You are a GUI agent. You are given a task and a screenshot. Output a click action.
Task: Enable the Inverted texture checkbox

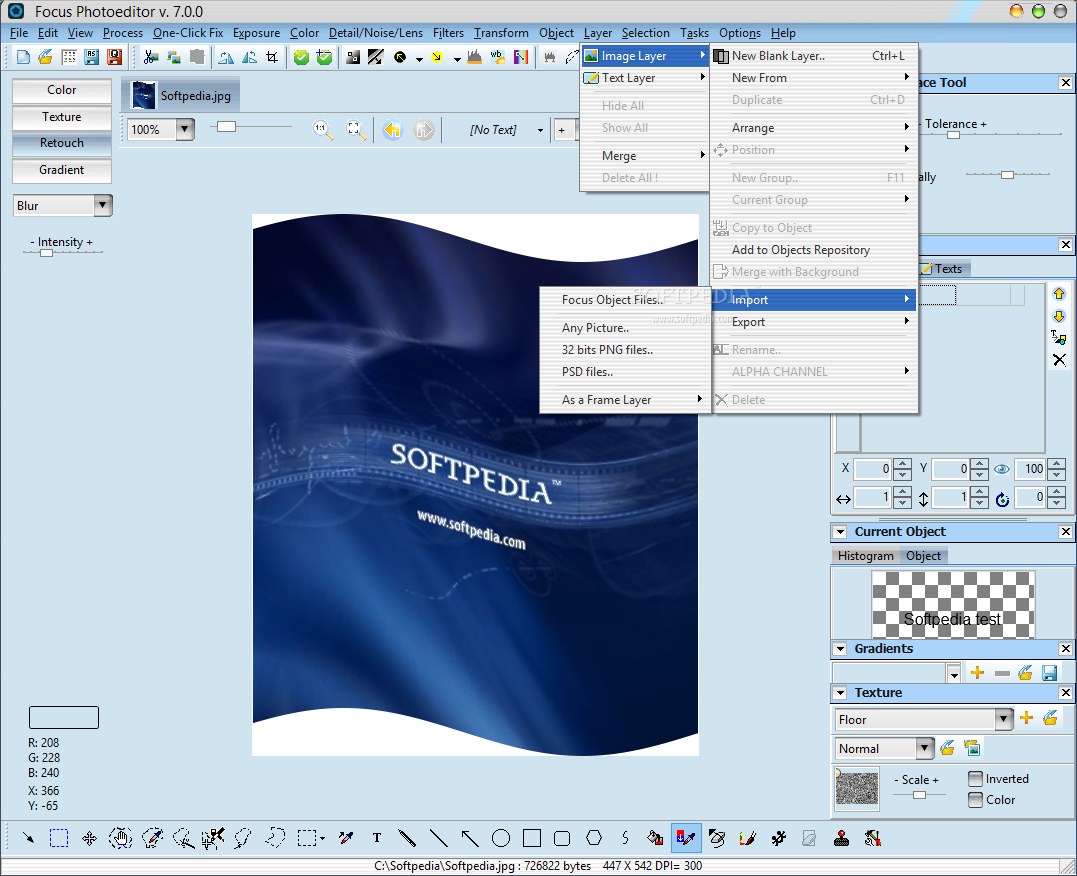[975, 778]
